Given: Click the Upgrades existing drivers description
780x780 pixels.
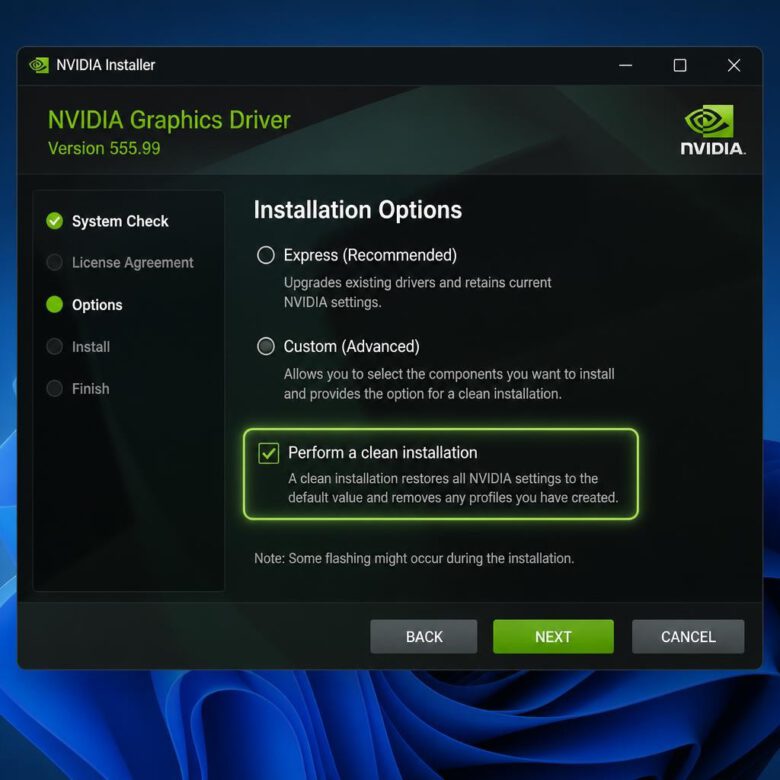Looking at the screenshot, I should [x=417, y=292].
